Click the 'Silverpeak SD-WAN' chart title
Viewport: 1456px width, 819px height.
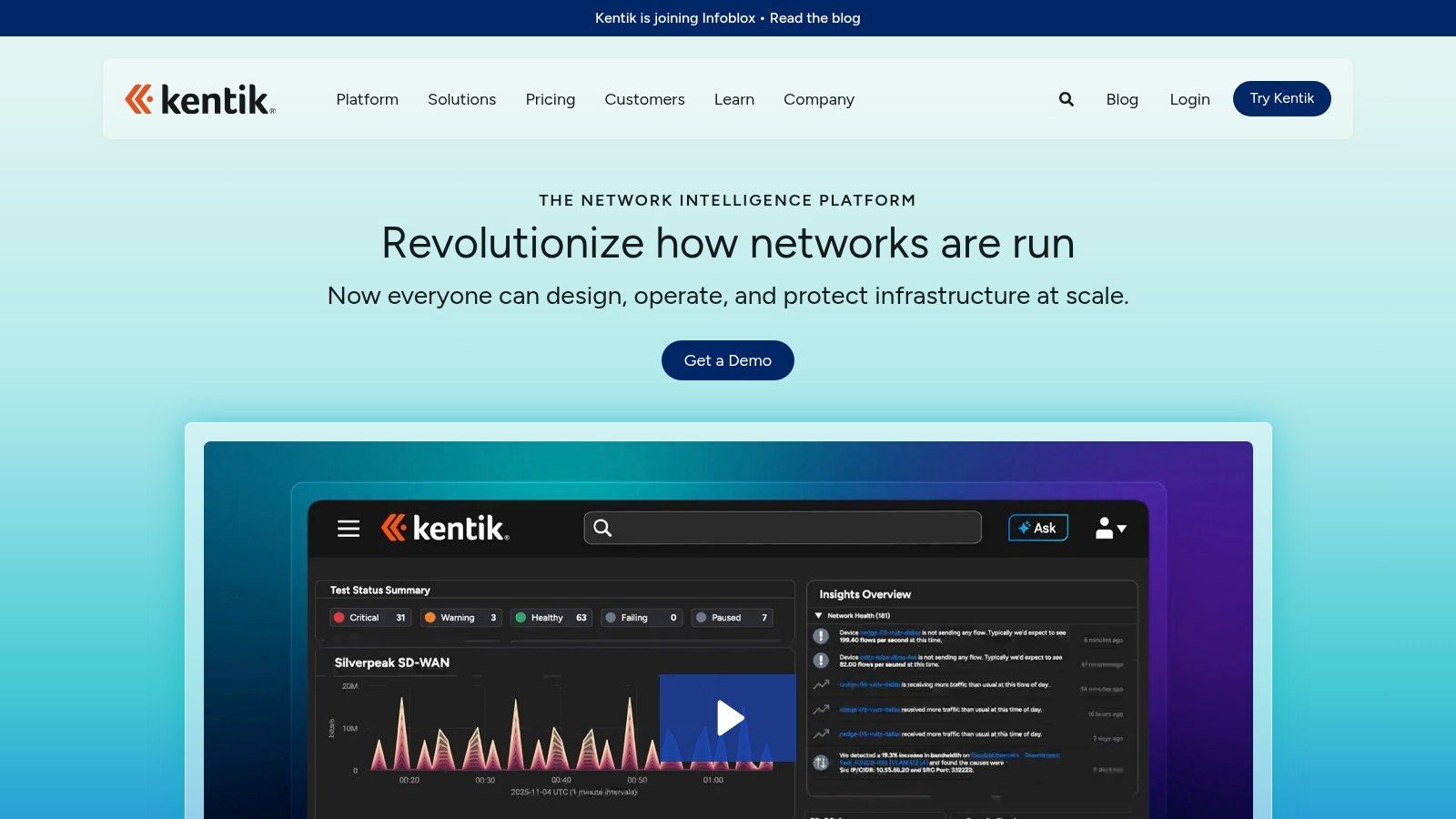[x=392, y=662]
